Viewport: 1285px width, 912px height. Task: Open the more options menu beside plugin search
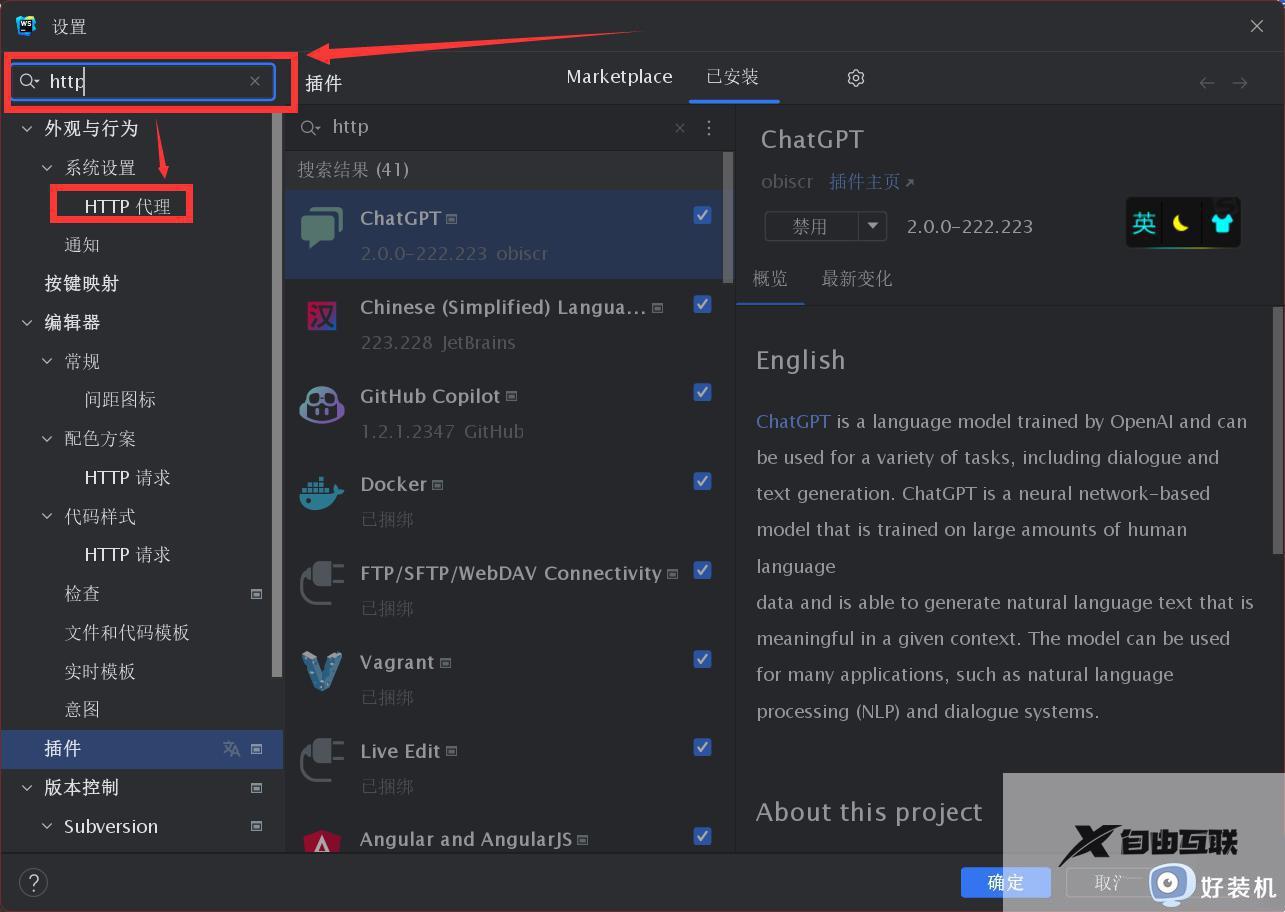click(708, 128)
